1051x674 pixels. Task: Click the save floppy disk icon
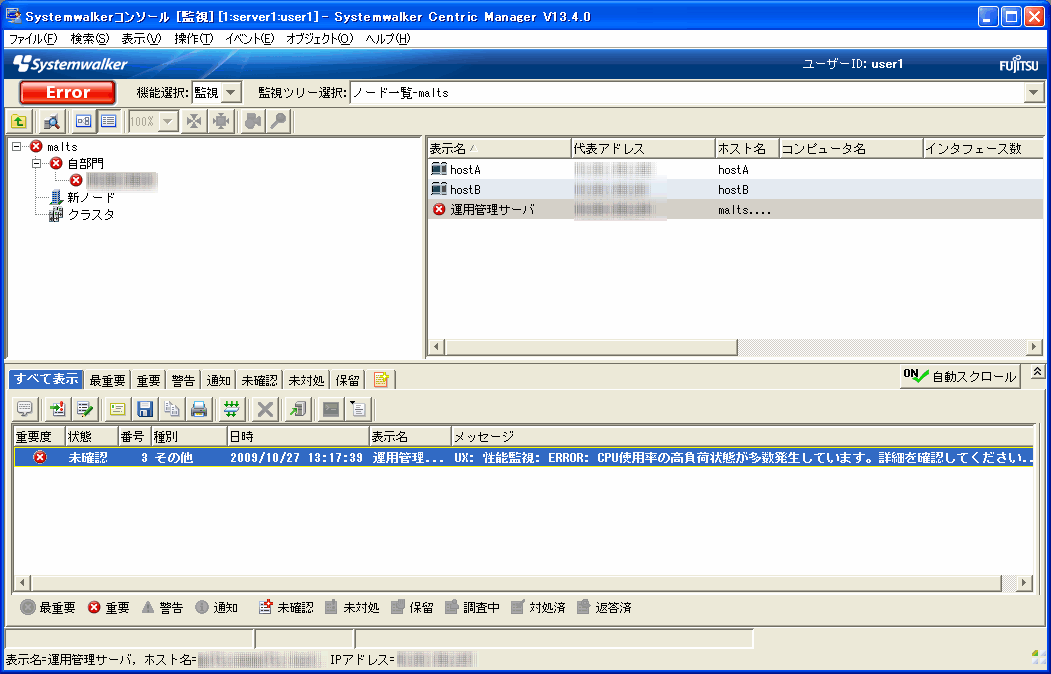point(145,408)
